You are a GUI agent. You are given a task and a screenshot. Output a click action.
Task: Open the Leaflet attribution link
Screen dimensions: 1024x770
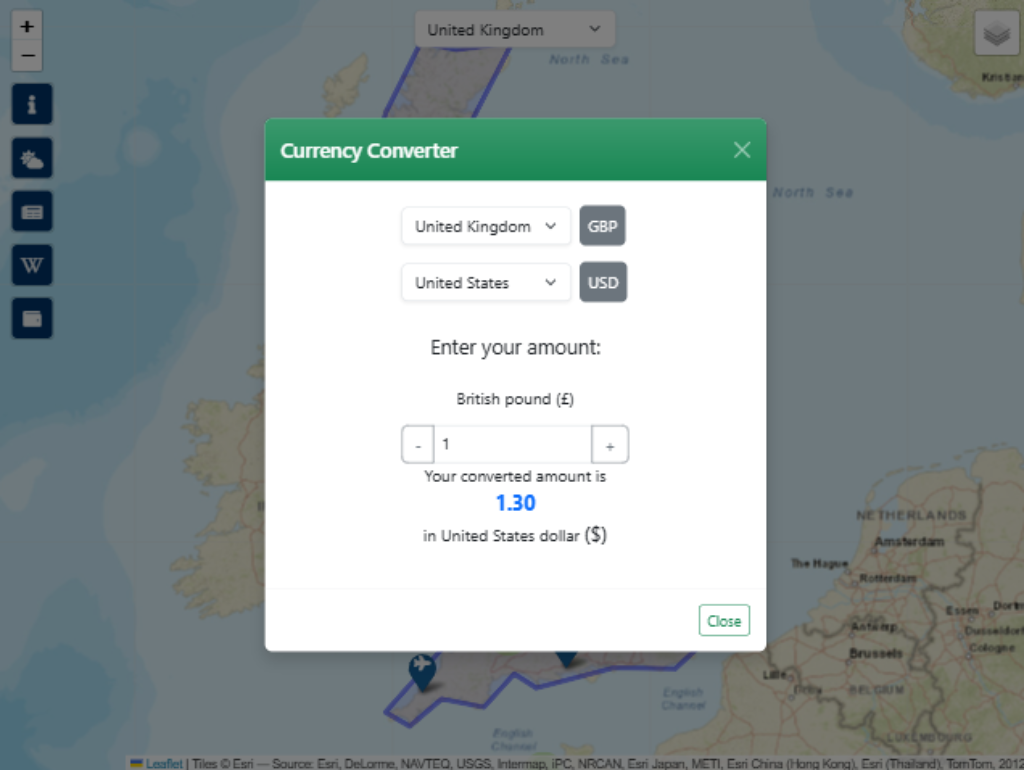(163, 763)
